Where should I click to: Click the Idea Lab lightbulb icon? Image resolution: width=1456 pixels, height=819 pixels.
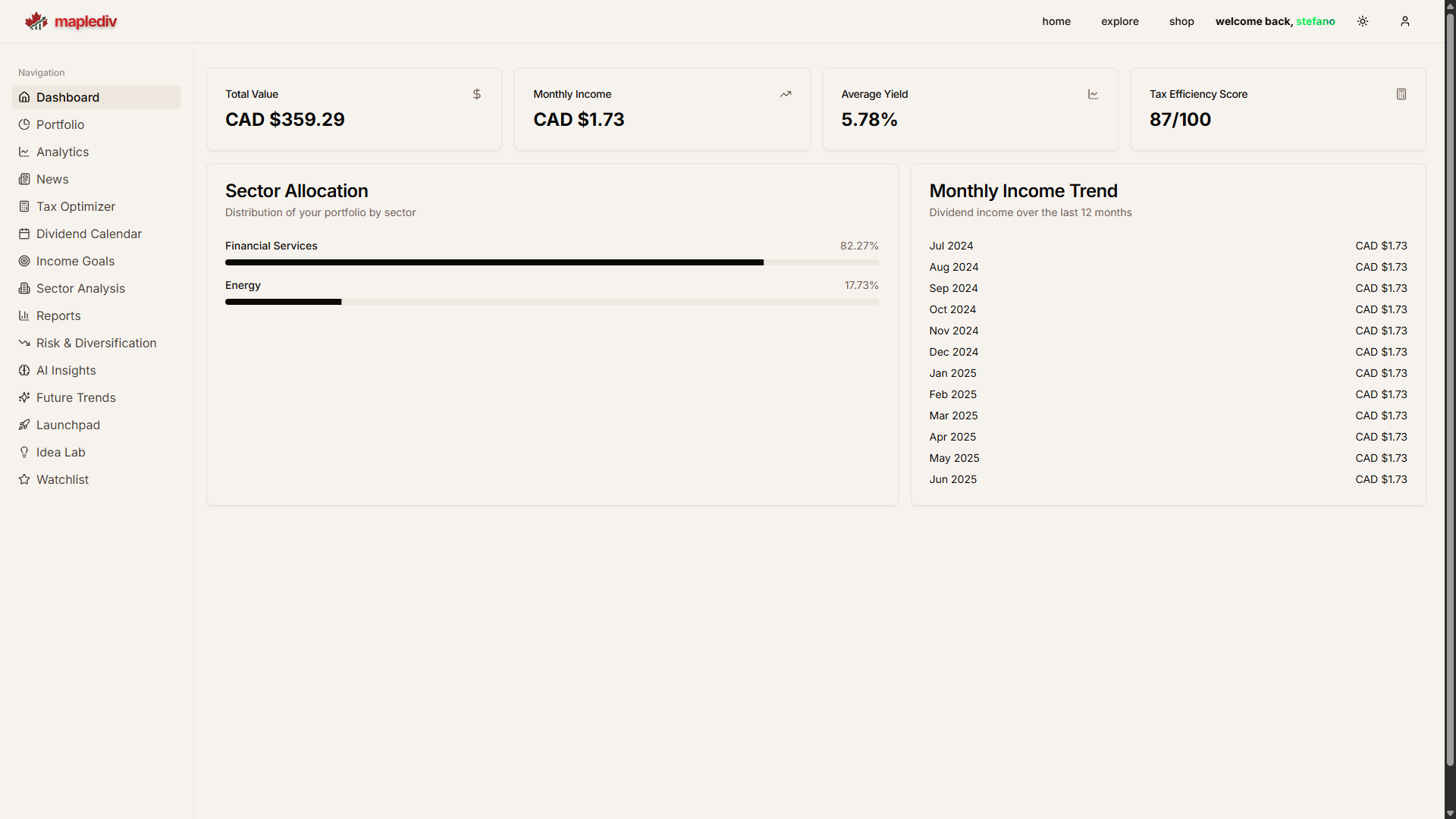[x=24, y=452]
